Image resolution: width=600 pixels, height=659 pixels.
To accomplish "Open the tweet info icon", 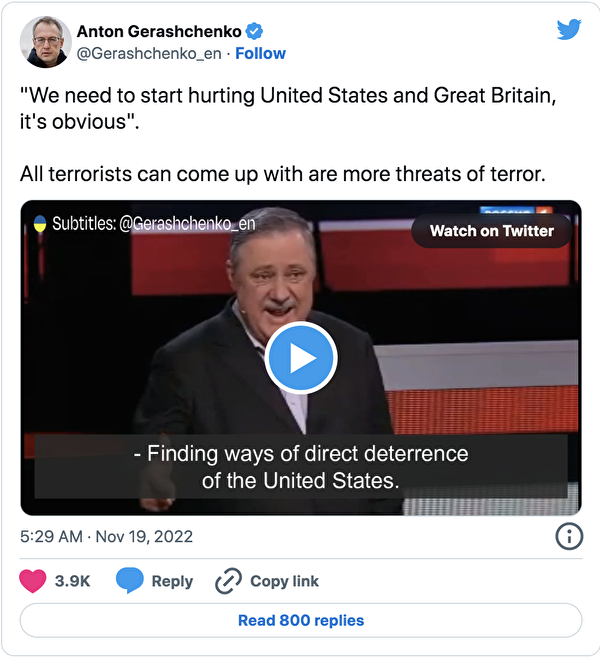I will (x=568, y=537).
